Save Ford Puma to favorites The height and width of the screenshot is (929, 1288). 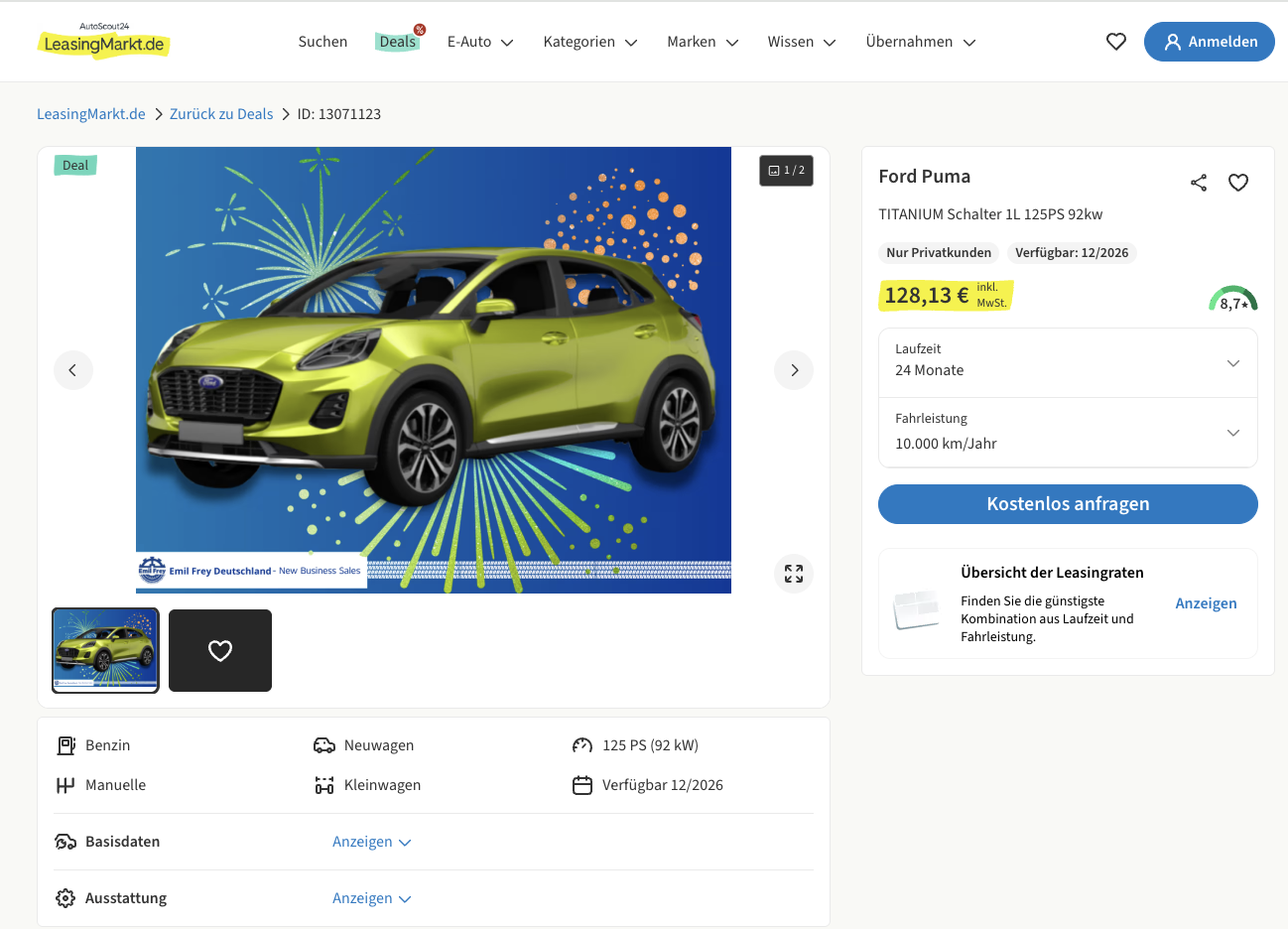pos(1238,183)
